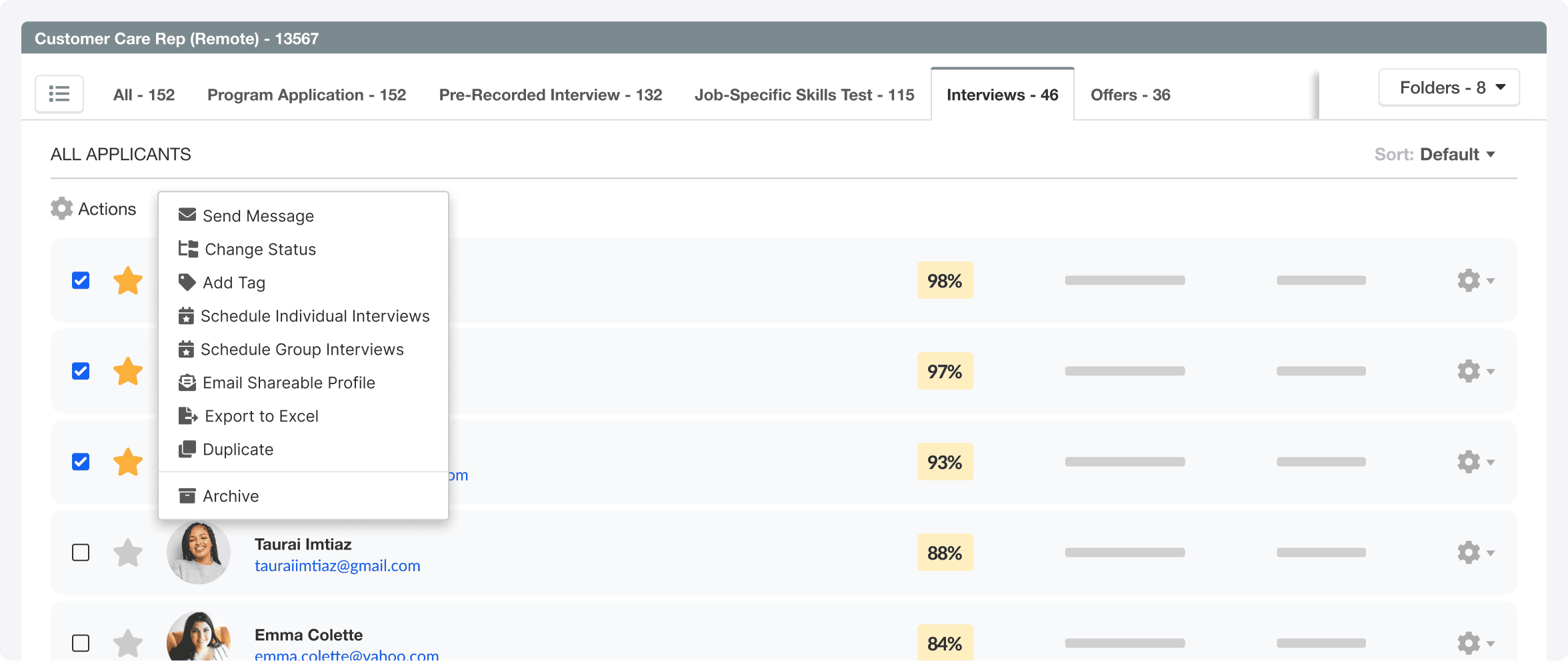Switch to the Offers - 36 tab

click(x=1130, y=94)
